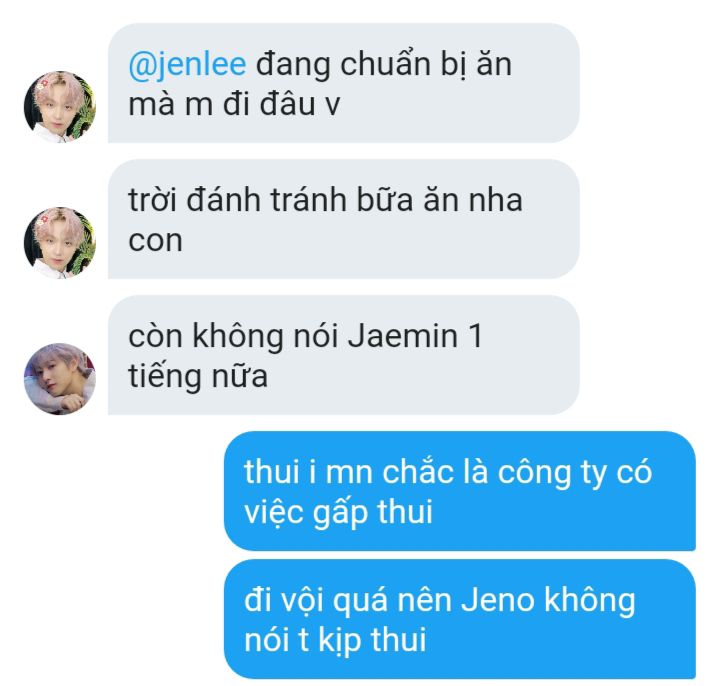Select the 'đang chuẩn bị ăn' message bubble
Image resolution: width=719 pixels, height=686 pixels.
343,83
